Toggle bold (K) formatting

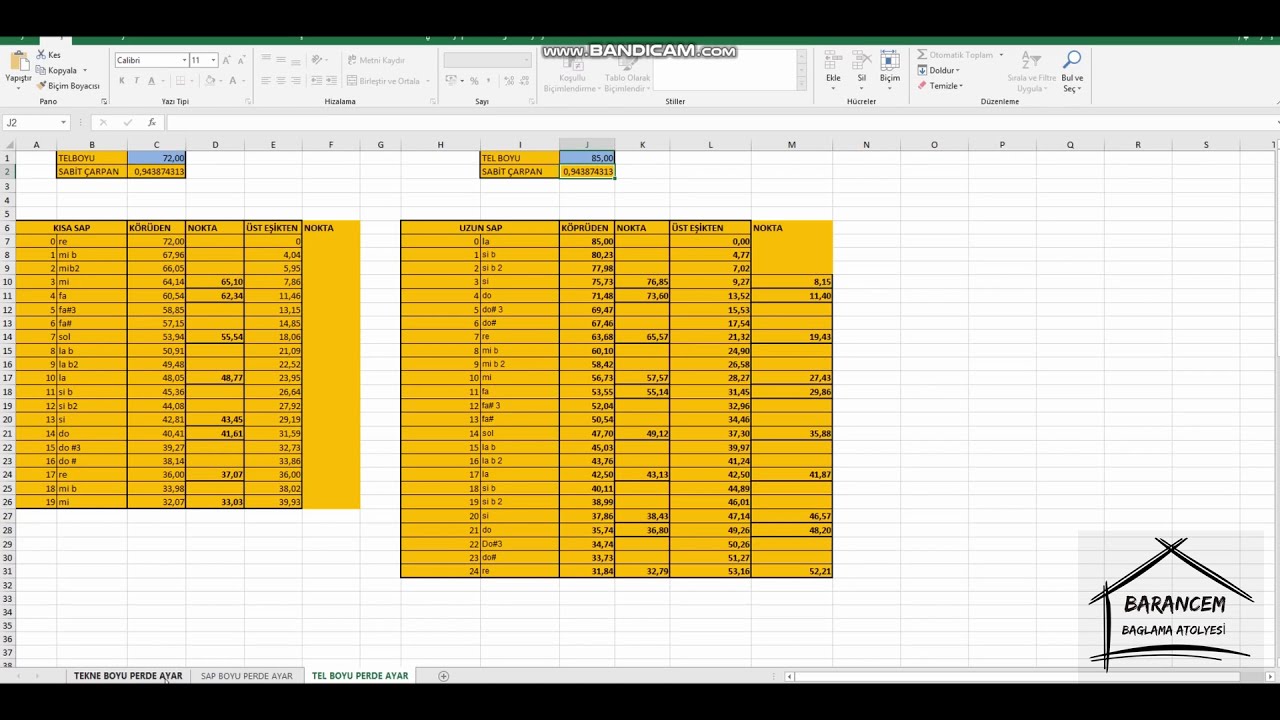tap(122, 81)
